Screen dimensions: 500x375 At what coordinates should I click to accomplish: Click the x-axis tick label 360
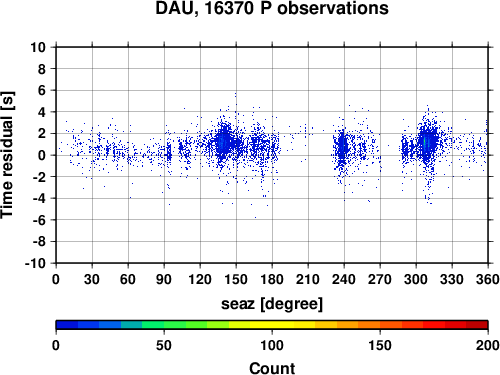point(488,279)
